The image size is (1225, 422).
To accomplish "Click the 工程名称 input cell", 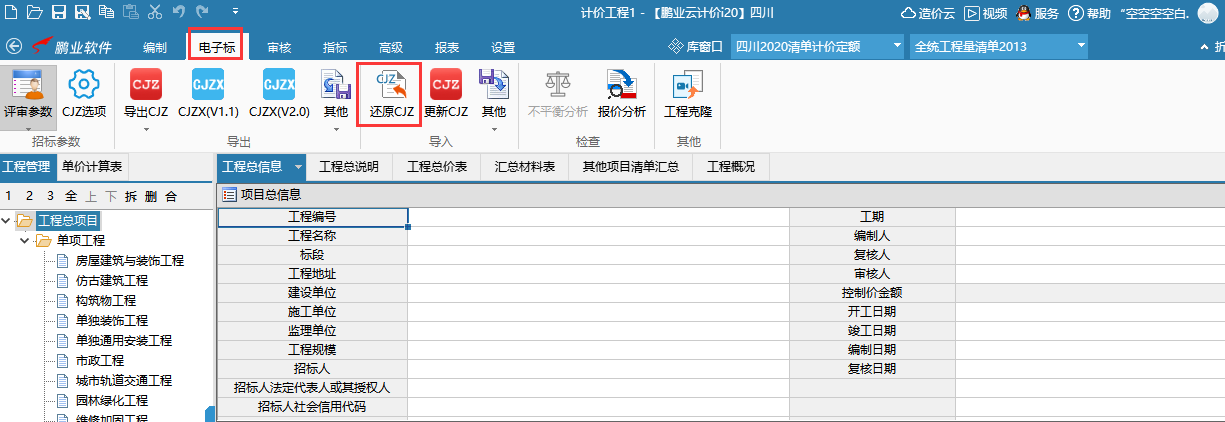I will click(598, 235).
